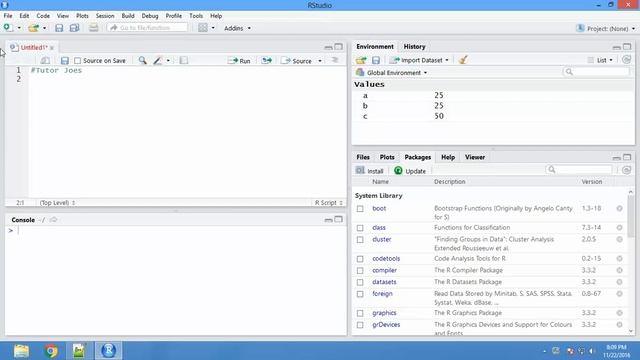Click the code tools wand icon
Screen dimensions: 640x360
(x=158, y=60)
